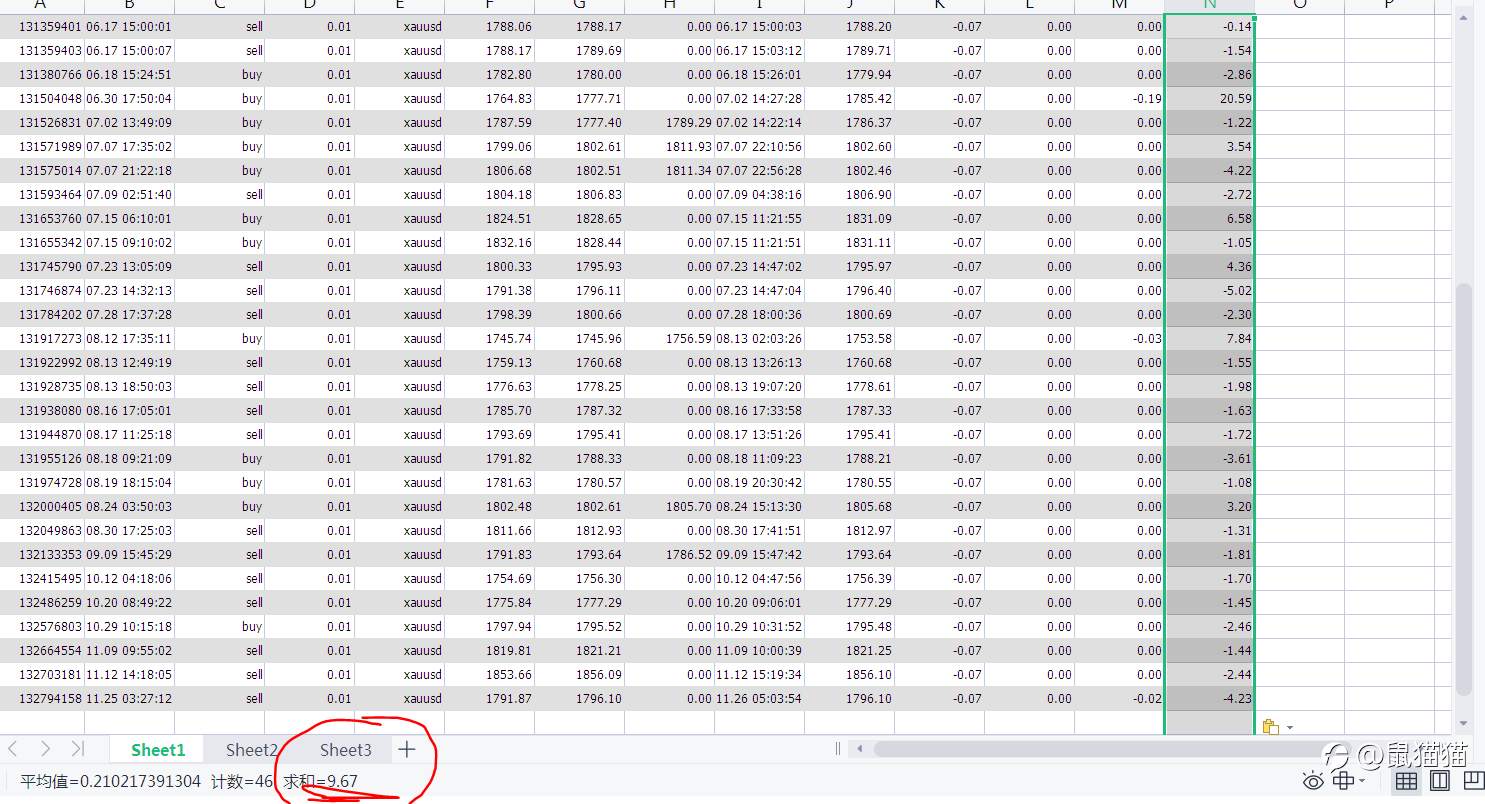Select close time 11.26 05:03:54
The height and width of the screenshot is (804, 1485).
coord(759,699)
